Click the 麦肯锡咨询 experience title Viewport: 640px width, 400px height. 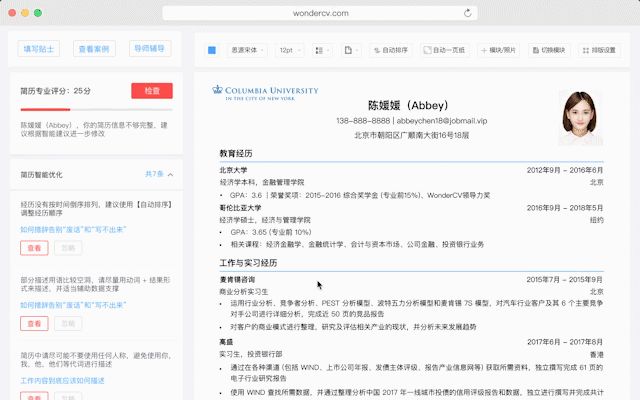point(237,280)
